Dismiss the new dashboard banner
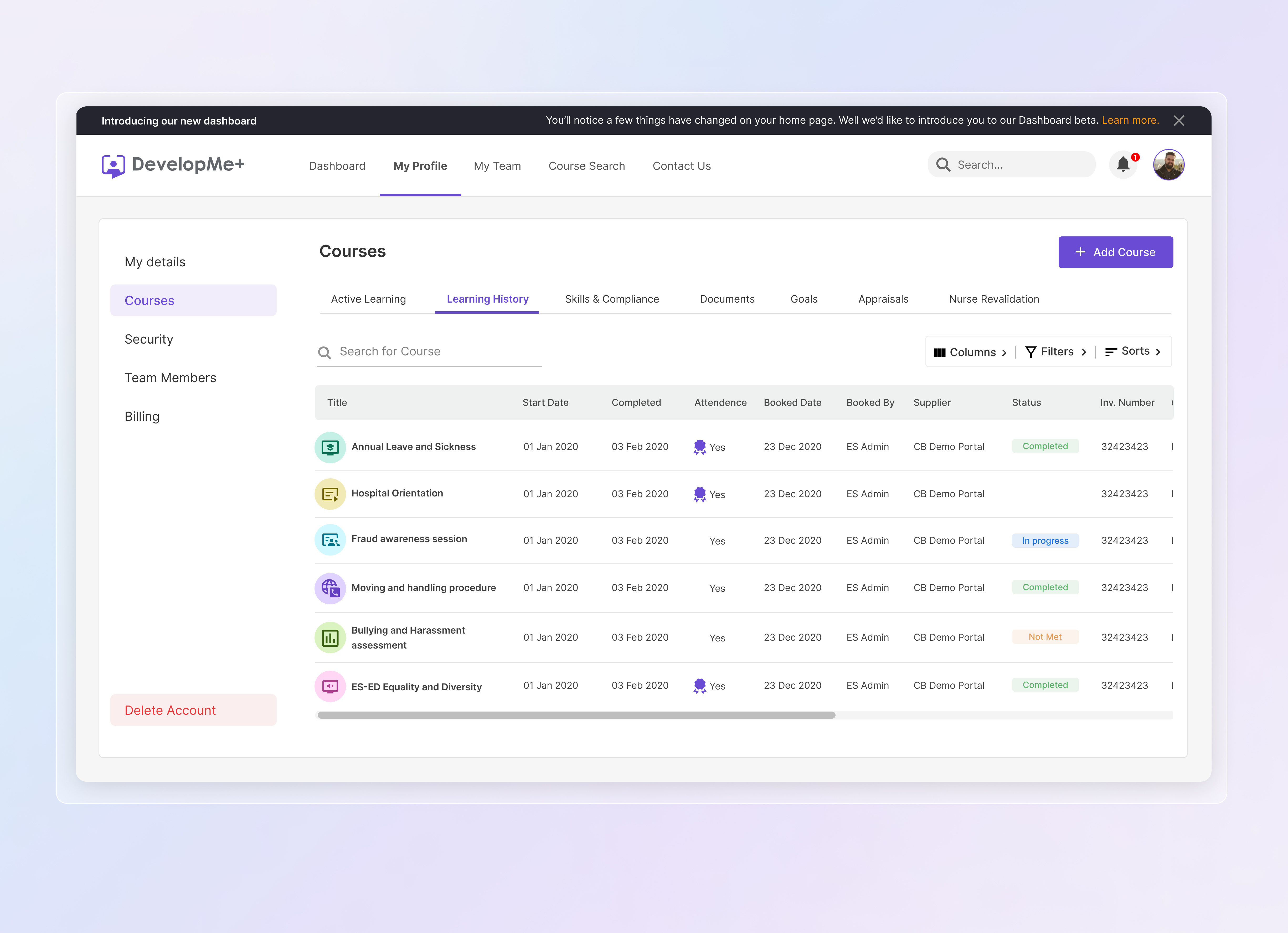Viewport: 1288px width, 933px height. click(x=1179, y=120)
